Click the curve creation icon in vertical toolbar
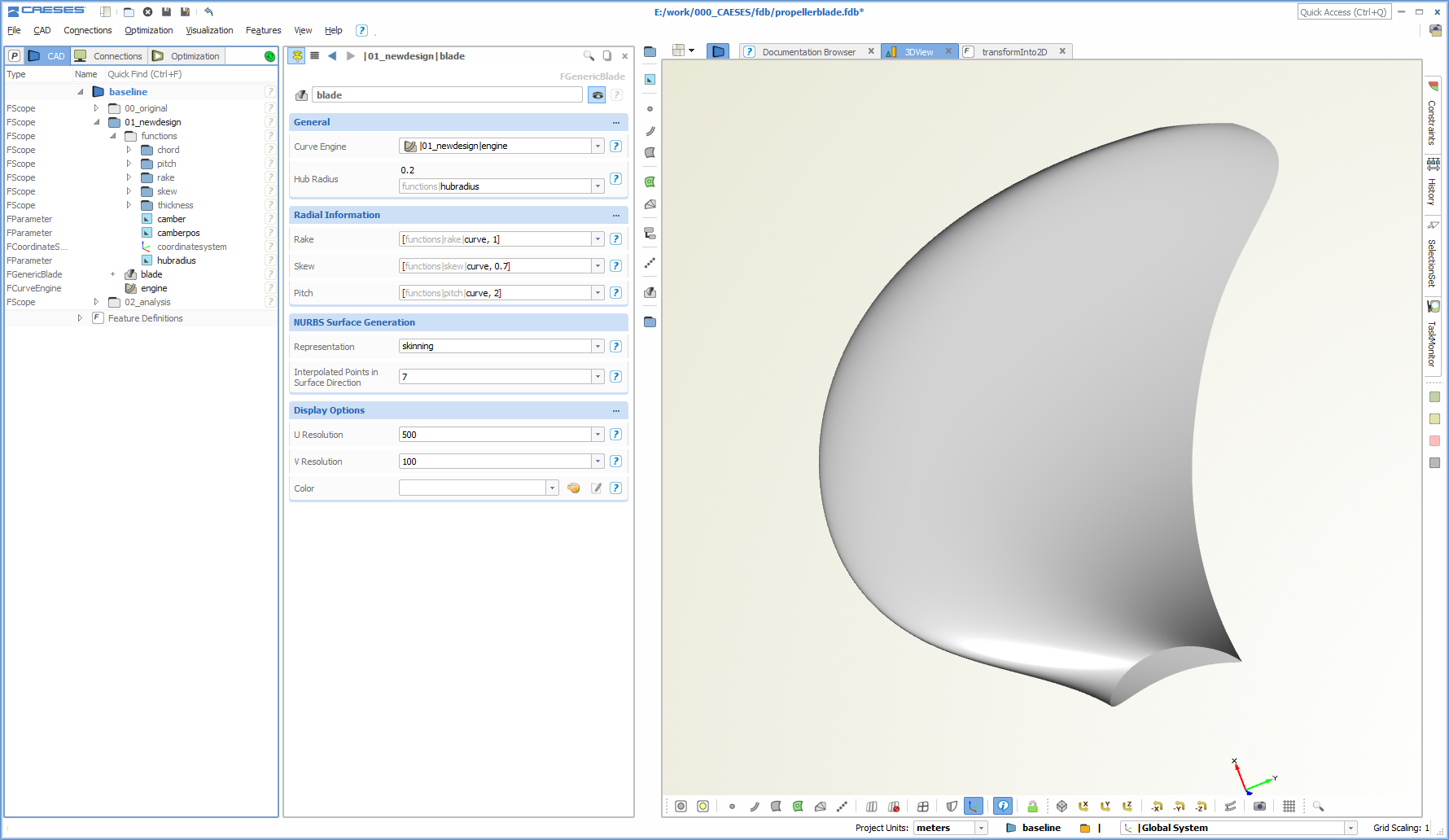The width and height of the screenshot is (1449, 840). pos(650,130)
